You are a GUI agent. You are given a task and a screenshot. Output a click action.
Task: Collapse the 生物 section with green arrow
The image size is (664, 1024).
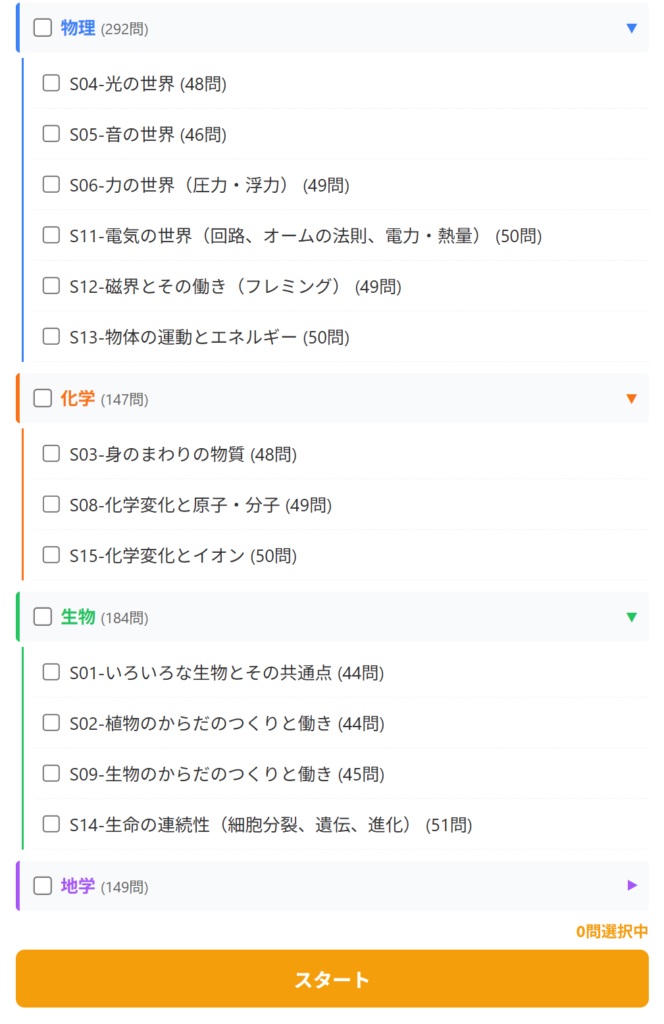pyautogui.click(x=631, y=617)
